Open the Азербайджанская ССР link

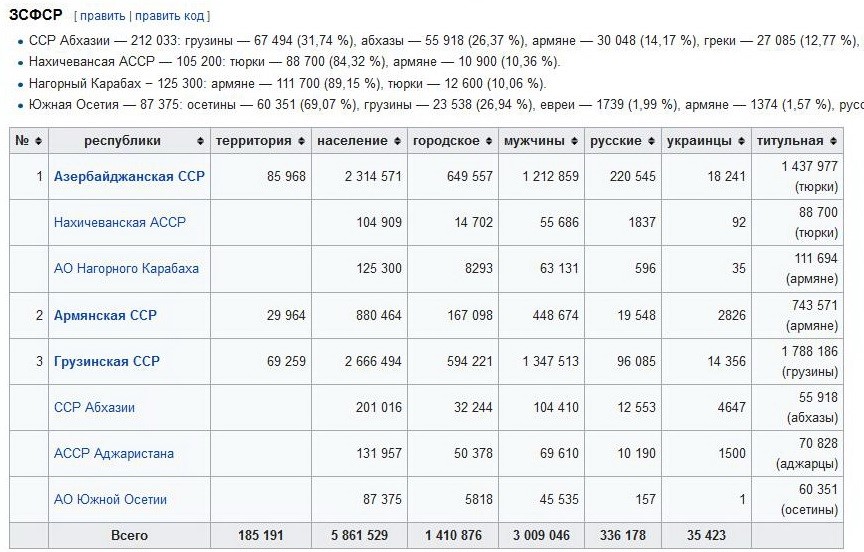[129, 177]
